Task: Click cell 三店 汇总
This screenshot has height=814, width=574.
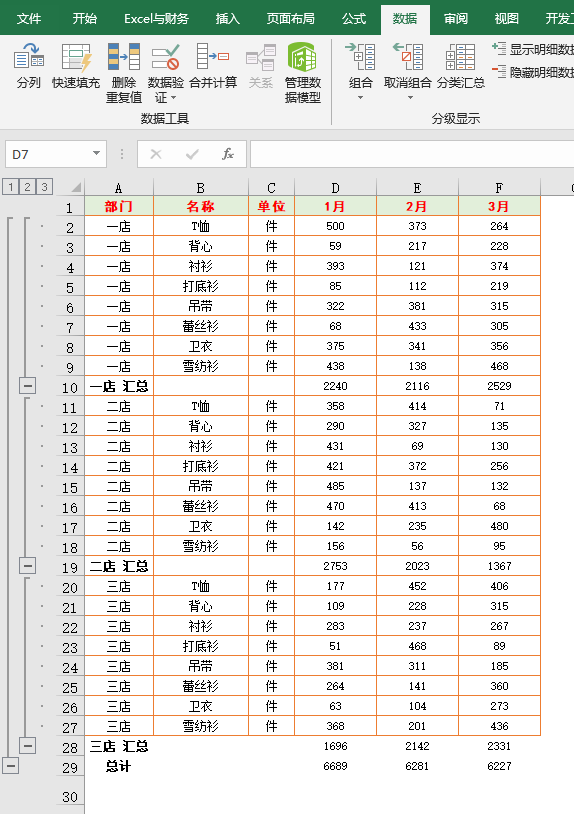Action: coord(119,746)
